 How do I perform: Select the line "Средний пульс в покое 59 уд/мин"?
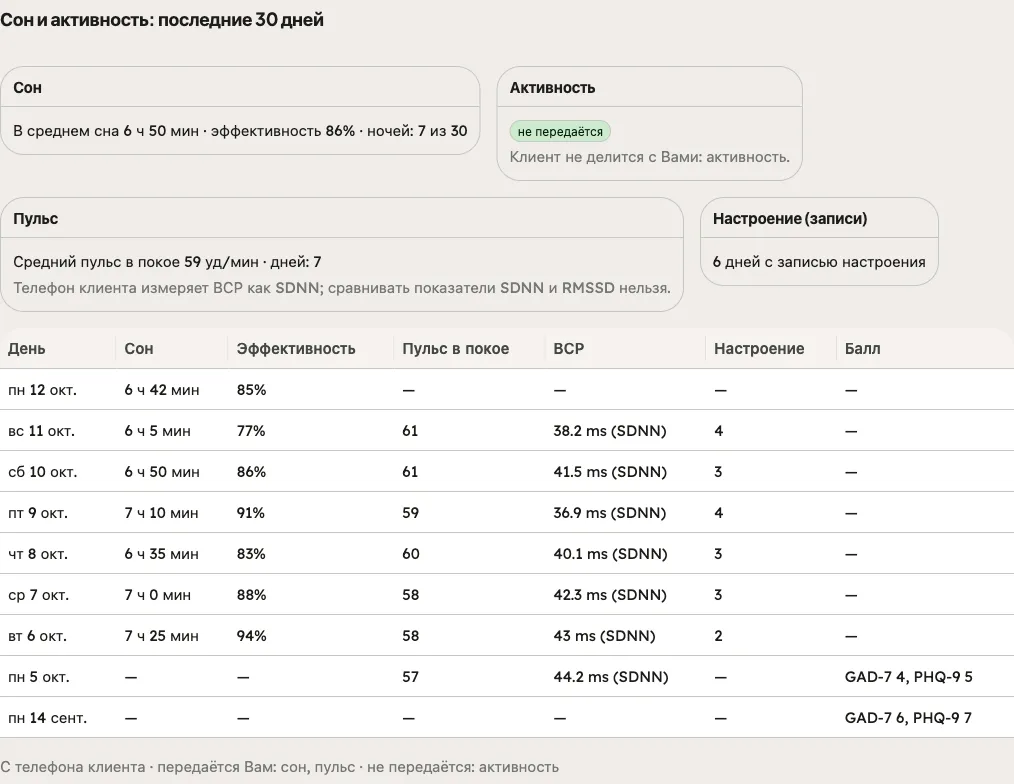(135, 262)
